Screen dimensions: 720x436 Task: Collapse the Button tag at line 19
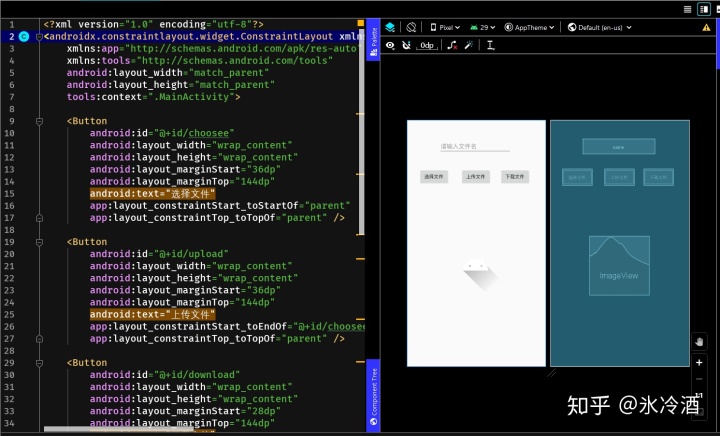coord(39,242)
